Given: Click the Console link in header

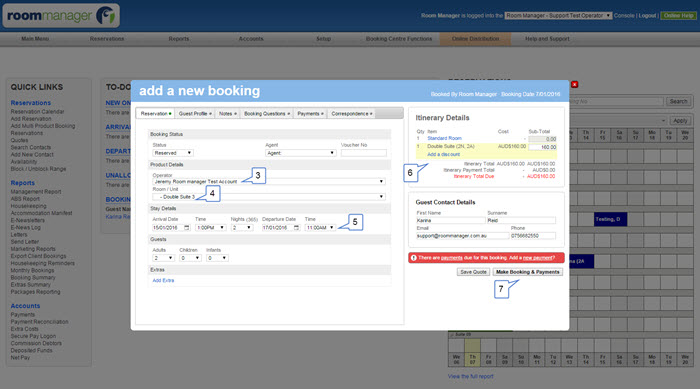Looking at the screenshot, I should pyautogui.click(x=624, y=16).
